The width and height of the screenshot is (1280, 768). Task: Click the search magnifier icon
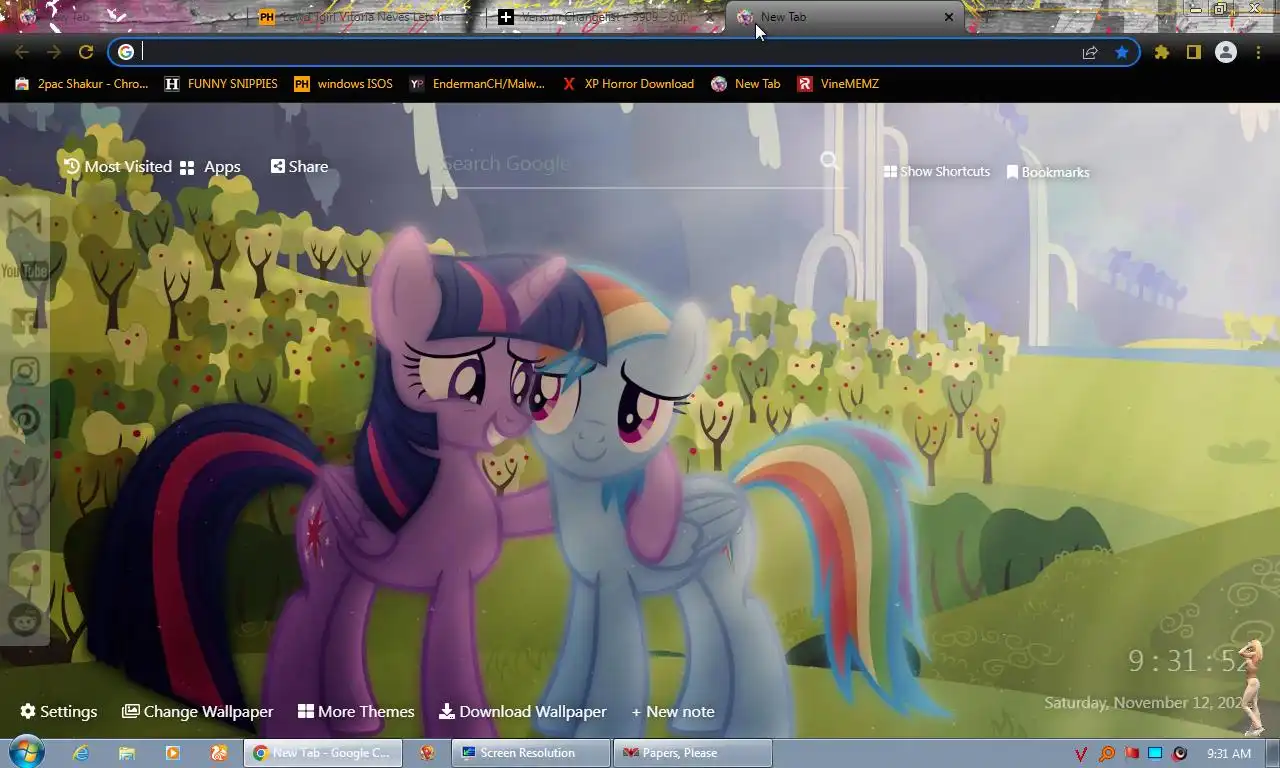(829, 161)
